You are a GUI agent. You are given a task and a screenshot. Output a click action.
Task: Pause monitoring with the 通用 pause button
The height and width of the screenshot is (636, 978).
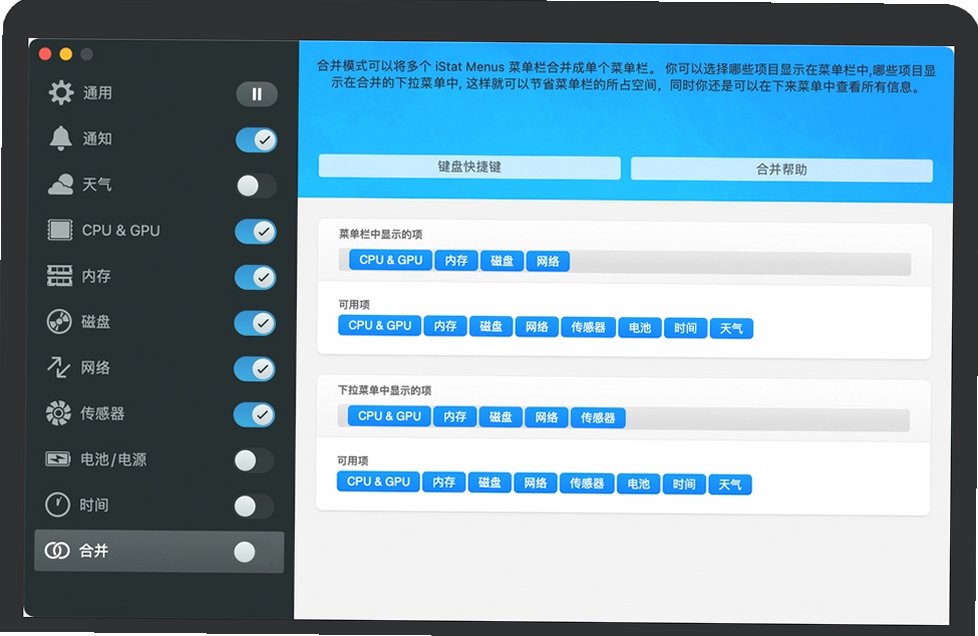[256, 94]
